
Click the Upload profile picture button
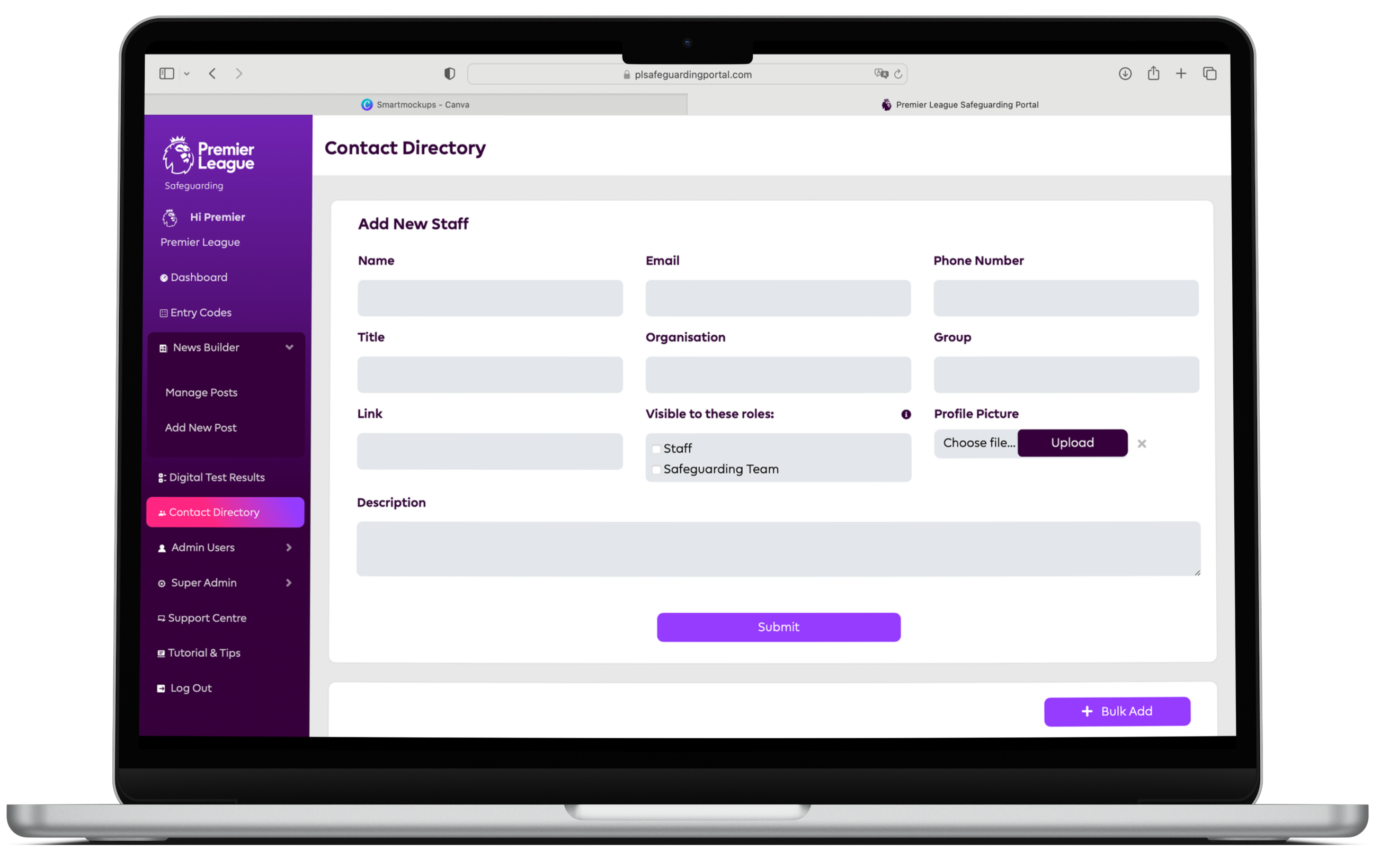[x=1072, y=443]
